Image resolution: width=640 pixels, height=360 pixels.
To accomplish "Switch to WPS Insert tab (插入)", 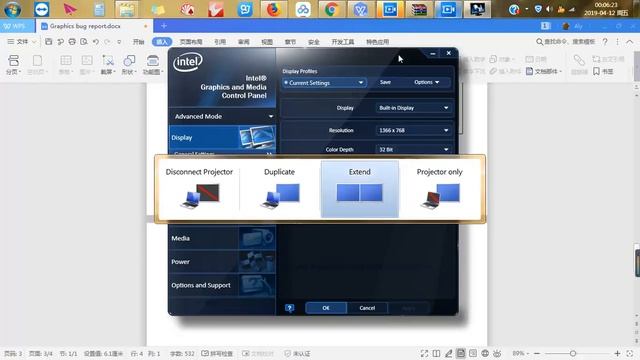I will pos(162,42).
